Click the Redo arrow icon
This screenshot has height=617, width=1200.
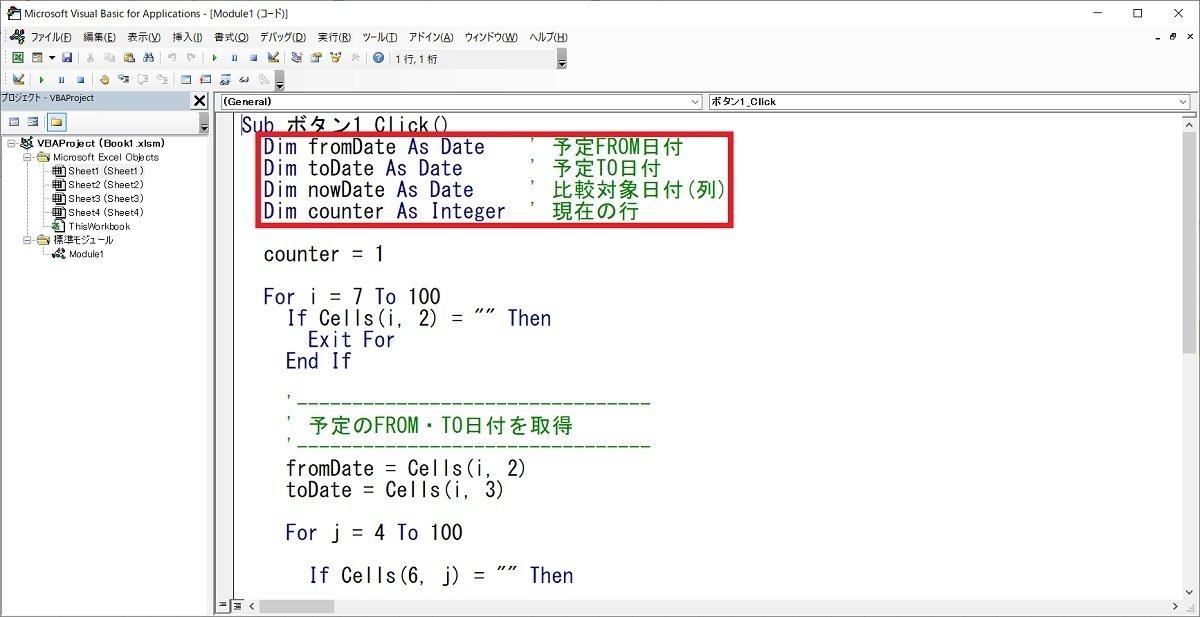click(x=191, y=58)
